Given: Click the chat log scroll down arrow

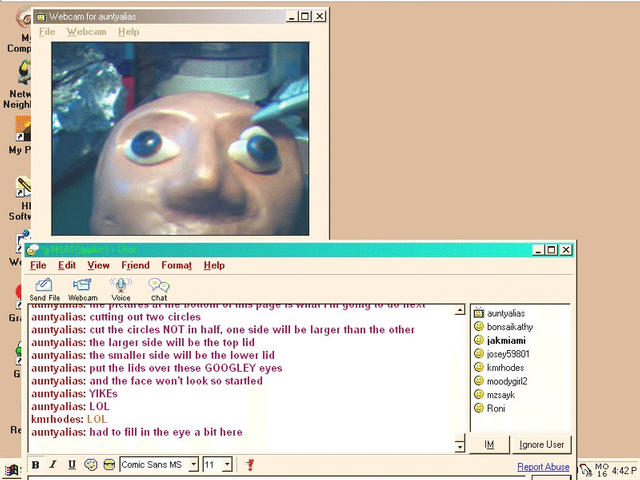Looking at the screenshot, I should tap(460, 447).
